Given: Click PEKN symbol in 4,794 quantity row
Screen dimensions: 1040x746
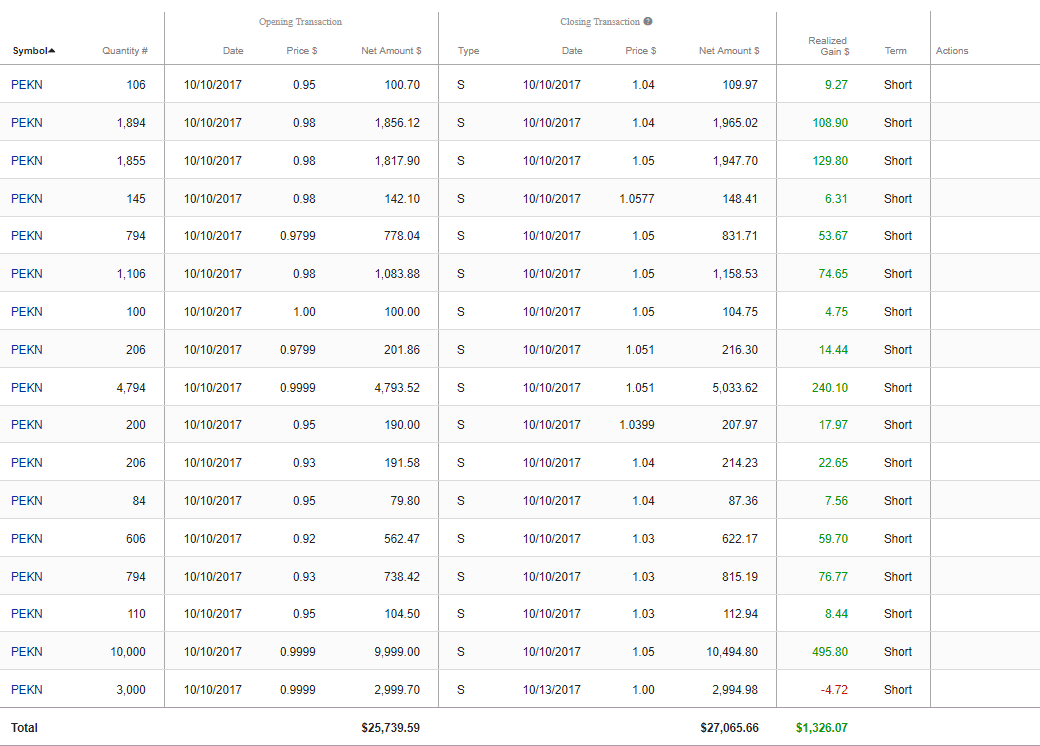Looking at the screenshot, I should (27, 388).
